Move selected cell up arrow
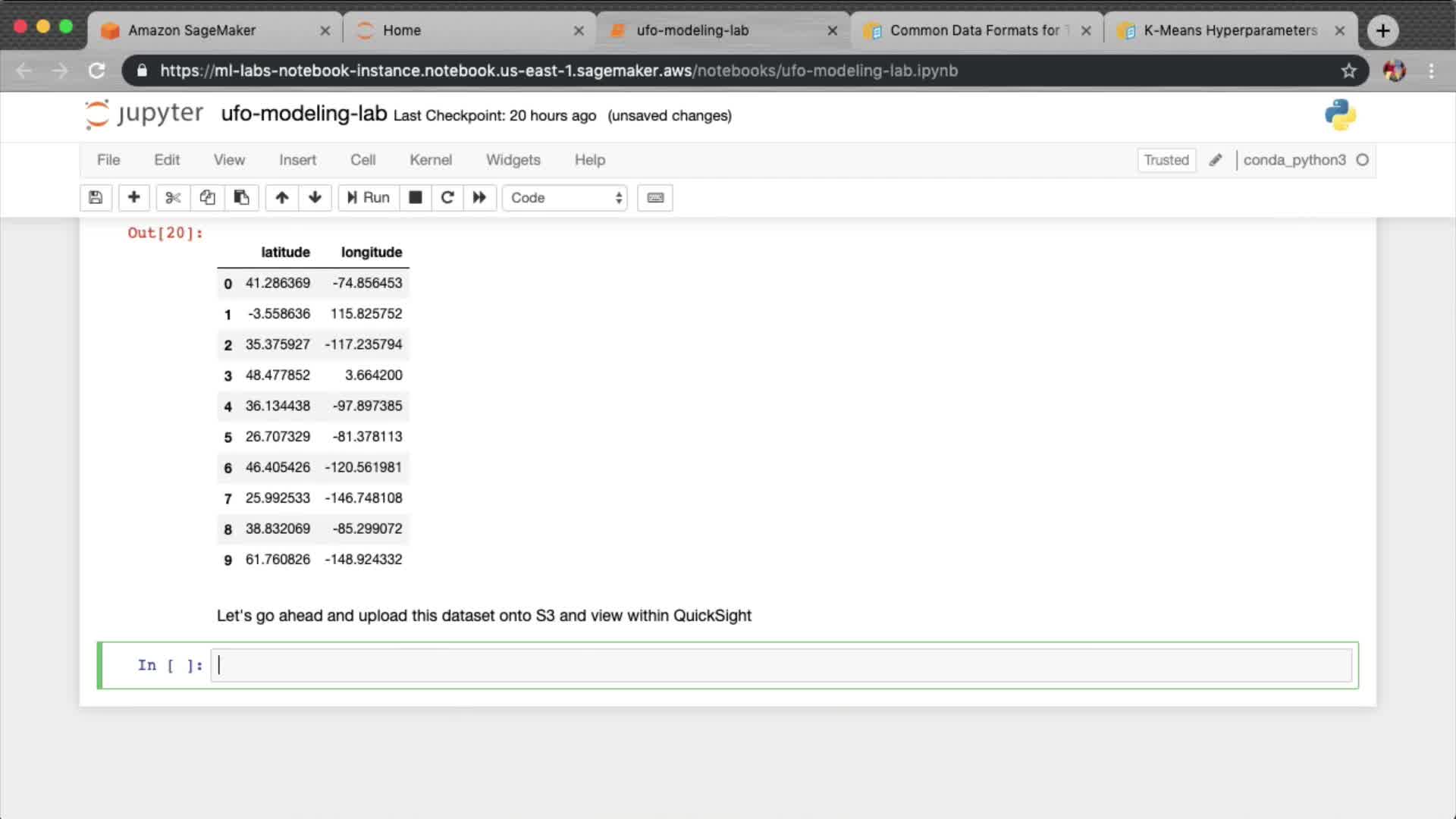 282,198
